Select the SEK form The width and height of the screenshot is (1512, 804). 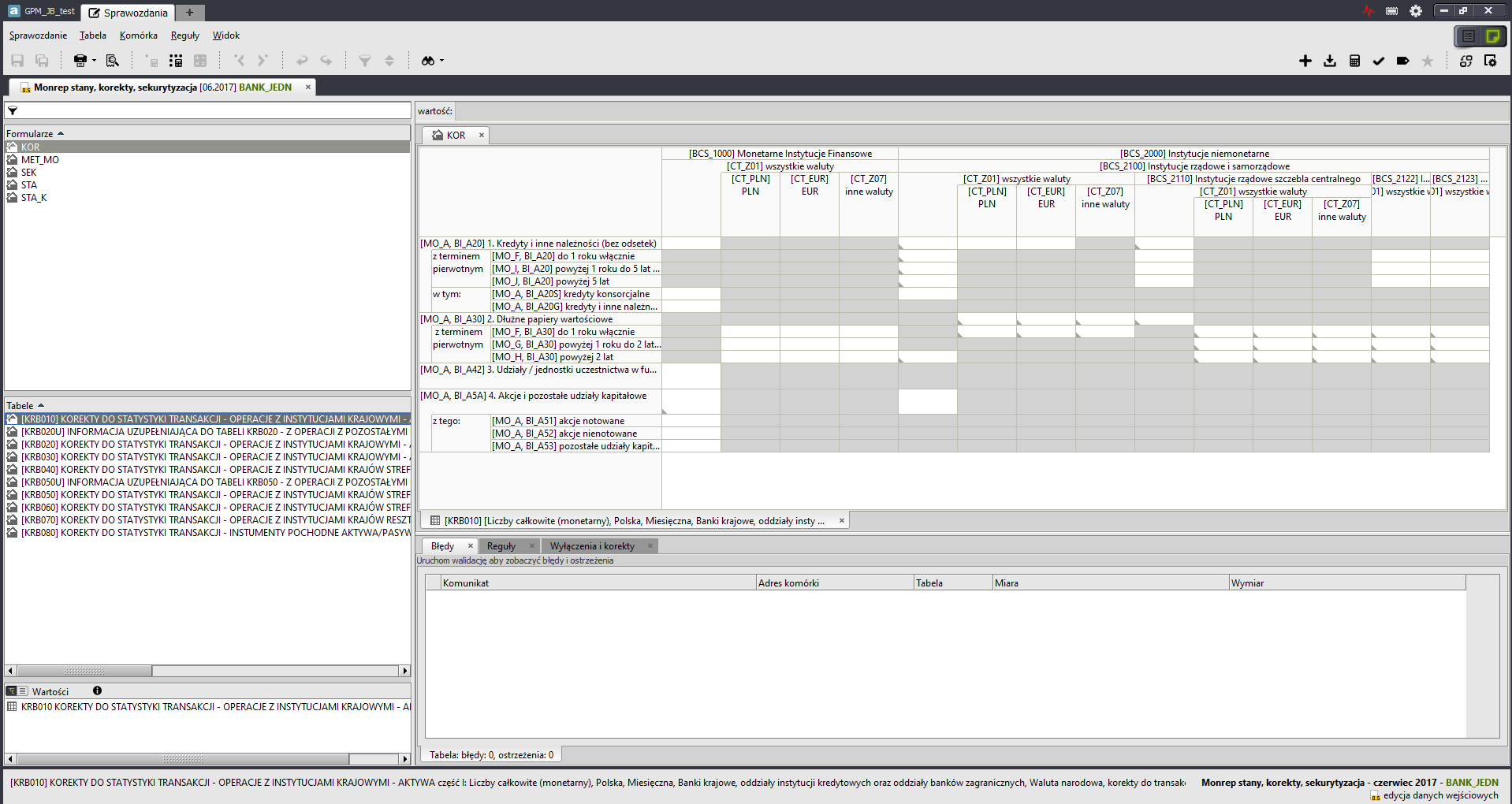(x=28, y=173)
